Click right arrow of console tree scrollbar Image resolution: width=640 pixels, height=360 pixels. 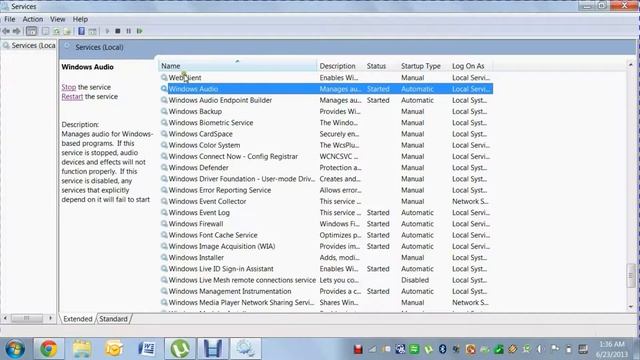click(x=51, y=318)
